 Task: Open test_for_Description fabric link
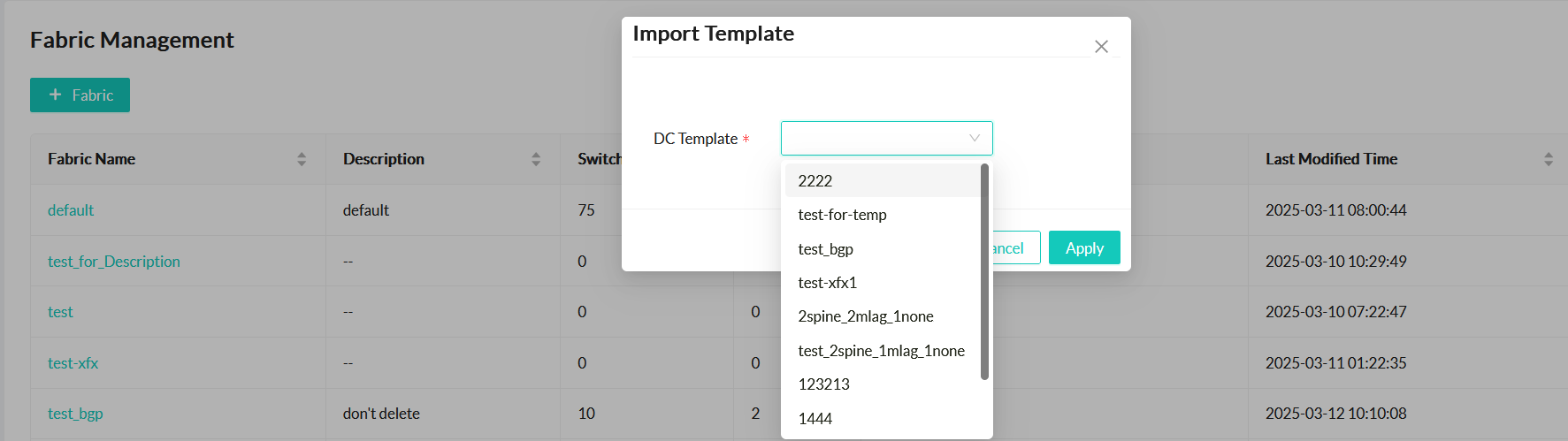tap(113, 262)
